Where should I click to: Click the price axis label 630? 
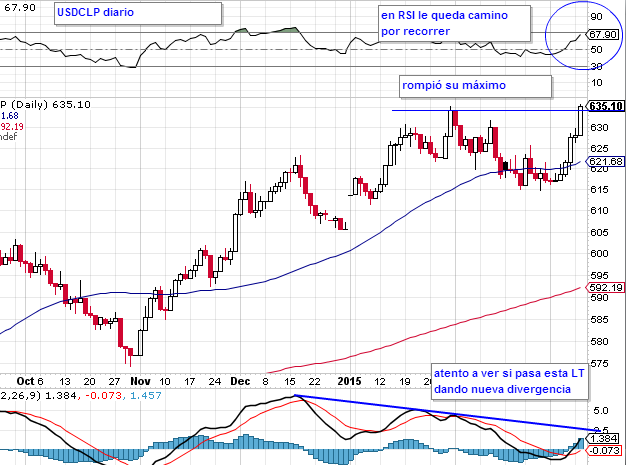coord(599,128)
